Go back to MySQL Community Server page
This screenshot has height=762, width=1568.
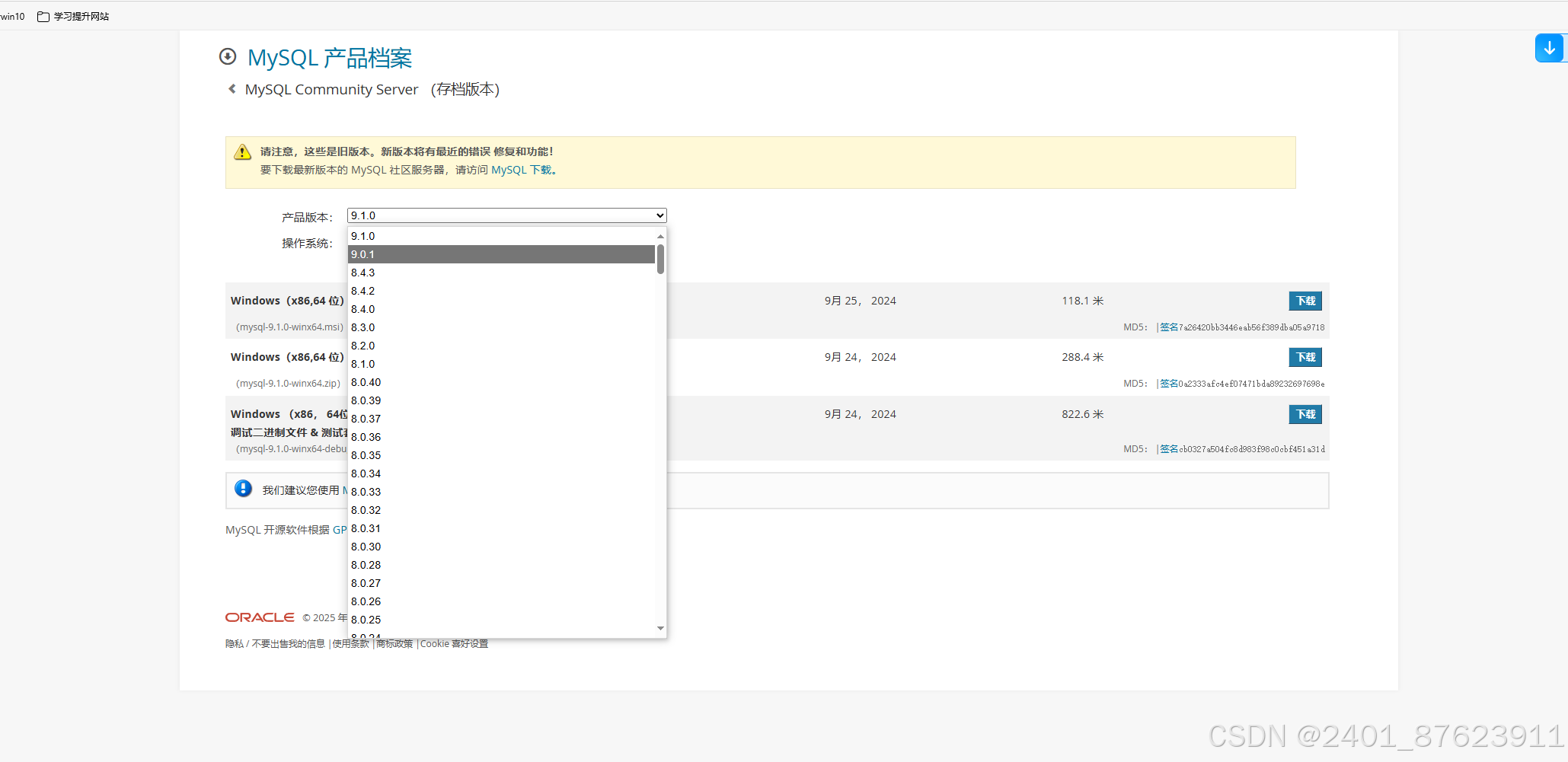[331, 89]
